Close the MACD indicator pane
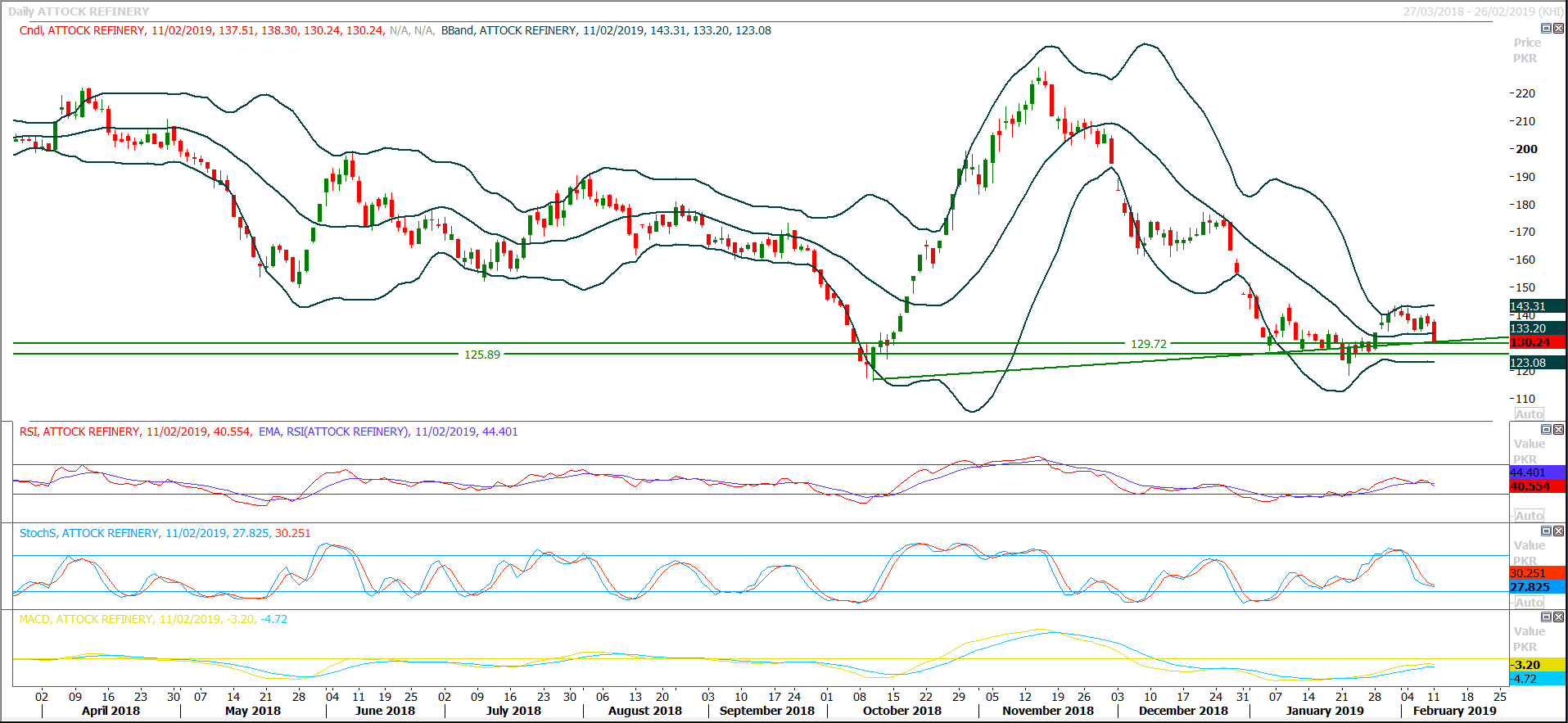The width and height of the screenshot is (1568, 723). pyautogui.click(x=1558, y=617)
